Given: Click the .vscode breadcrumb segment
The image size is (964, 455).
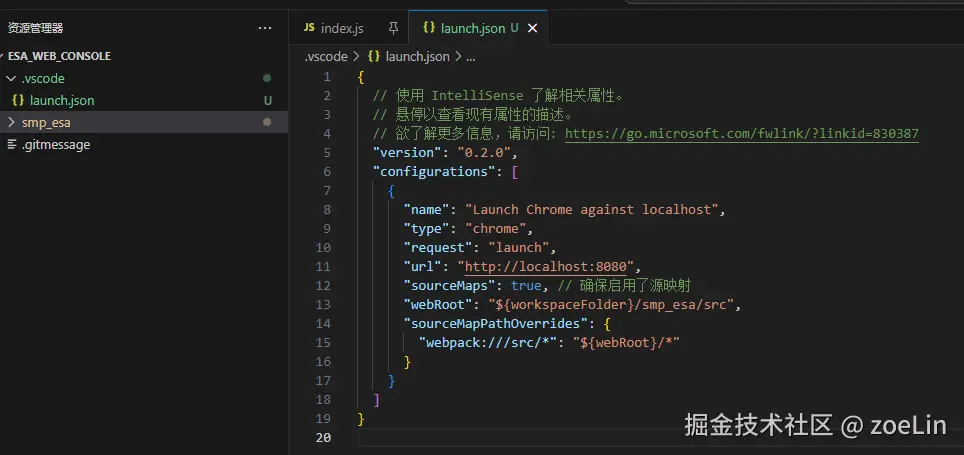Looking at the screenshot, I should pos(326,57).
